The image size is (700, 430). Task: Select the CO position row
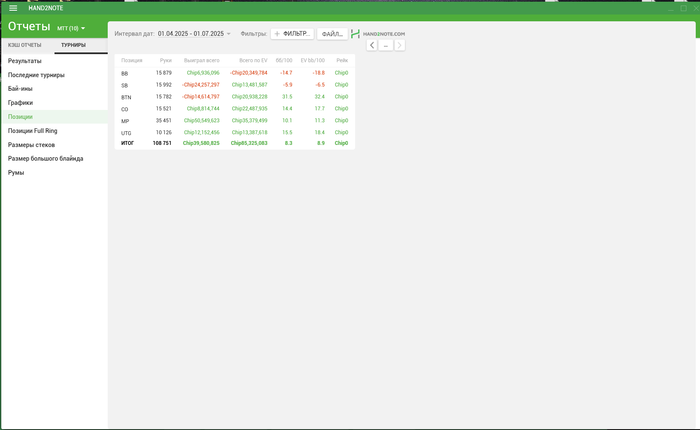234,109
